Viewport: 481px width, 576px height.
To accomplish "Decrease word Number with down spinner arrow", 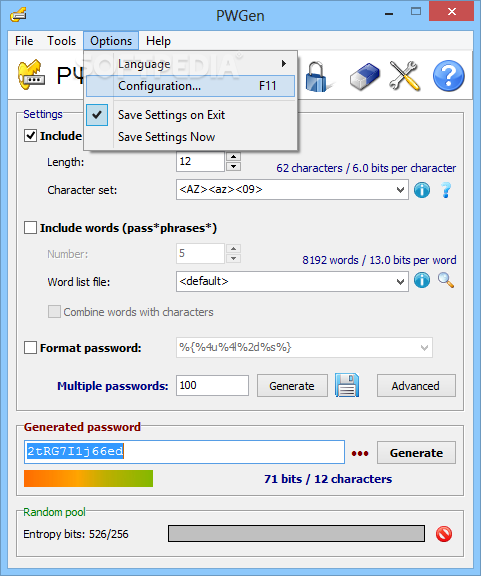I will point(233,258).
